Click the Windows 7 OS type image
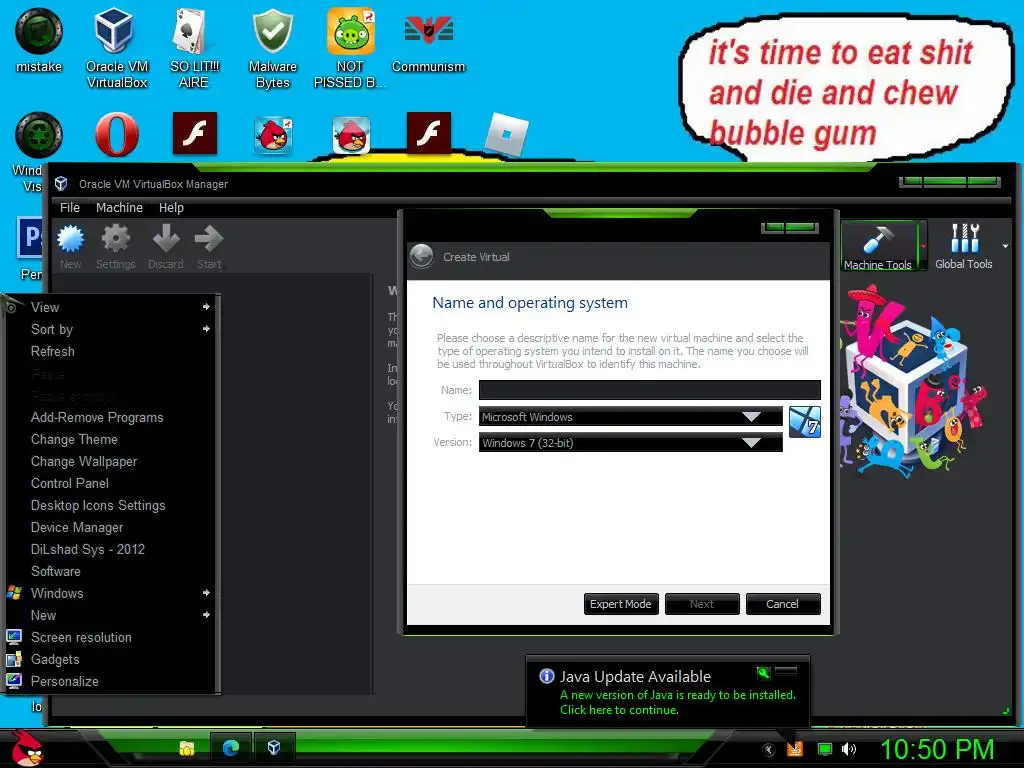The width and height of the screenshot is (1024, 768). coord(805,422)
